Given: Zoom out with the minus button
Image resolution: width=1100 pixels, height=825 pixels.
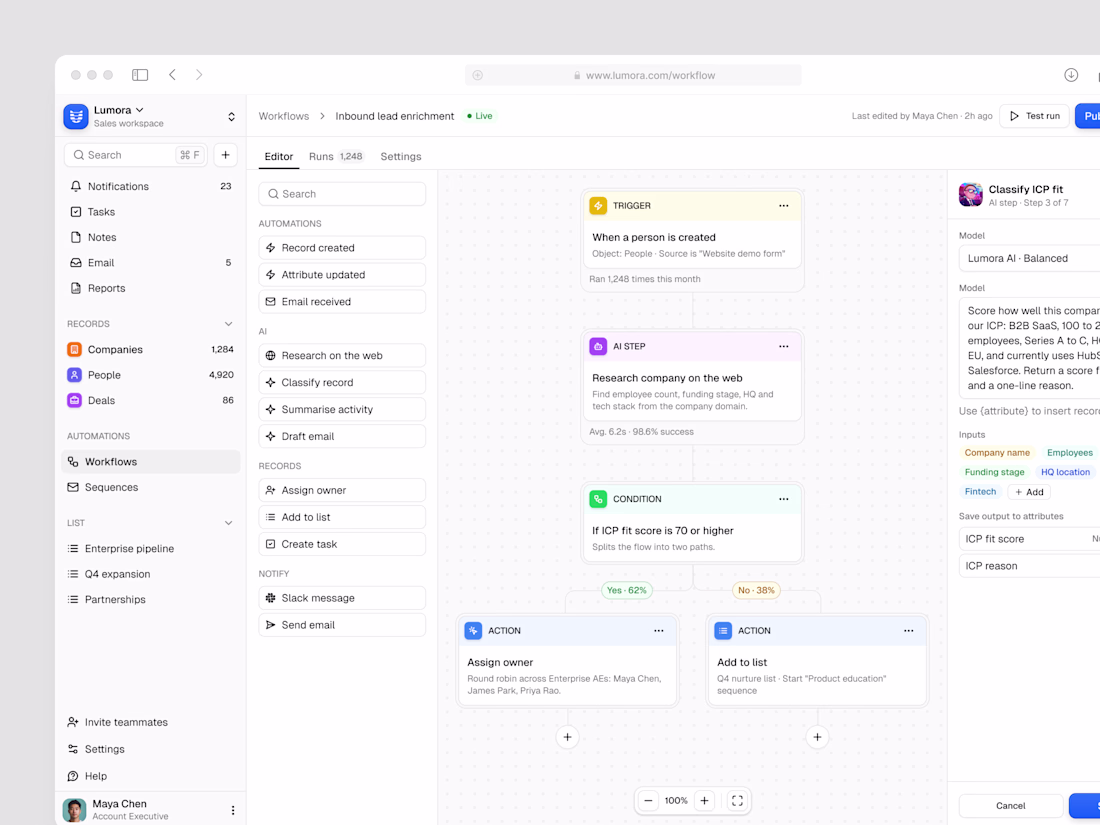Looking at the screenshot, I should pos(648,800).
